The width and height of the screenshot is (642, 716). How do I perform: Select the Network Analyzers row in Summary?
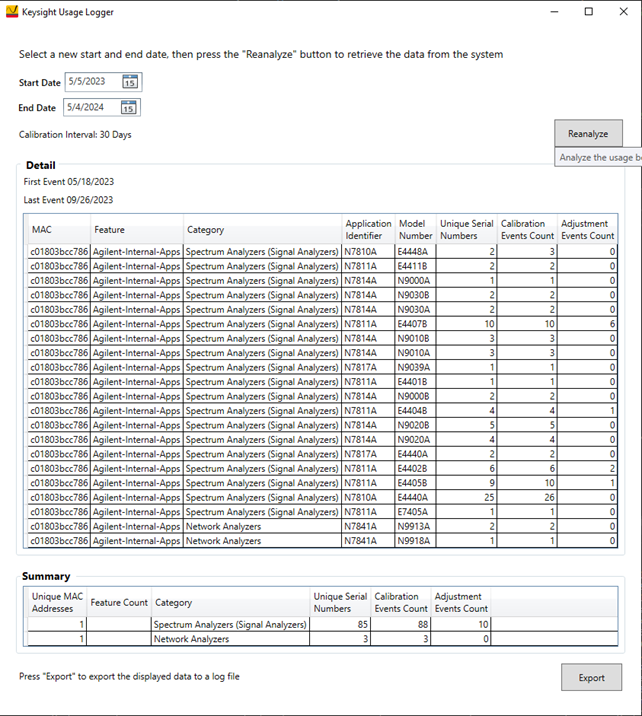click(x=230, y=639)
